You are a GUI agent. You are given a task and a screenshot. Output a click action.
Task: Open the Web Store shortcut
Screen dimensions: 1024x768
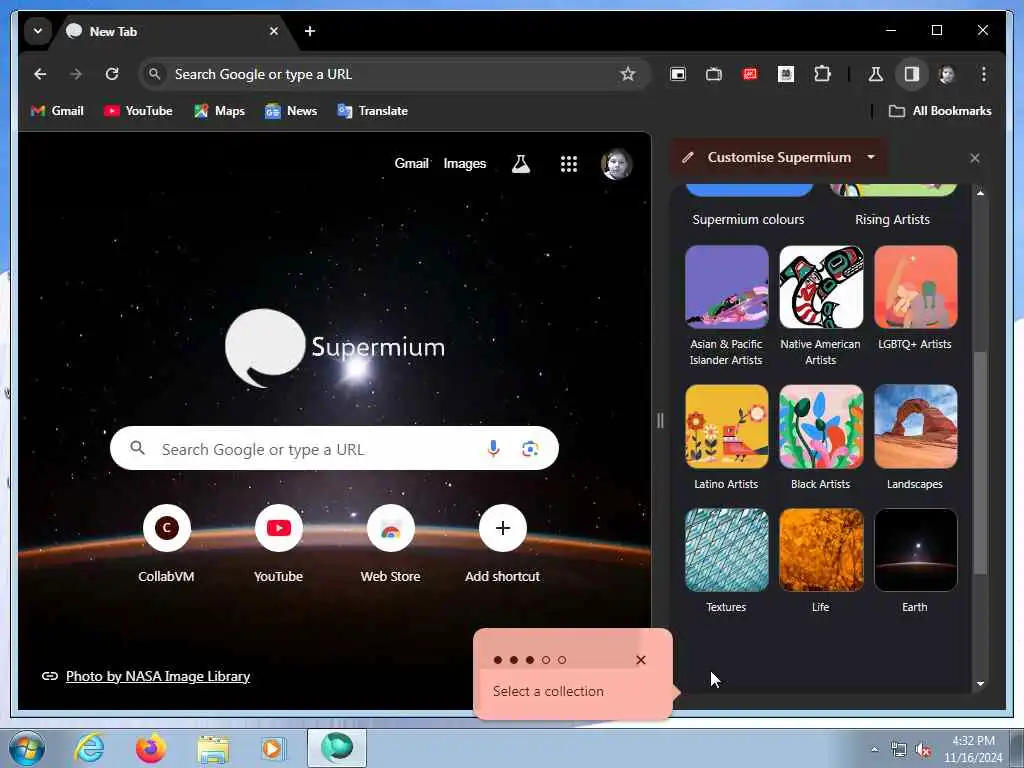pyautogui.click(x=391, y=543)
